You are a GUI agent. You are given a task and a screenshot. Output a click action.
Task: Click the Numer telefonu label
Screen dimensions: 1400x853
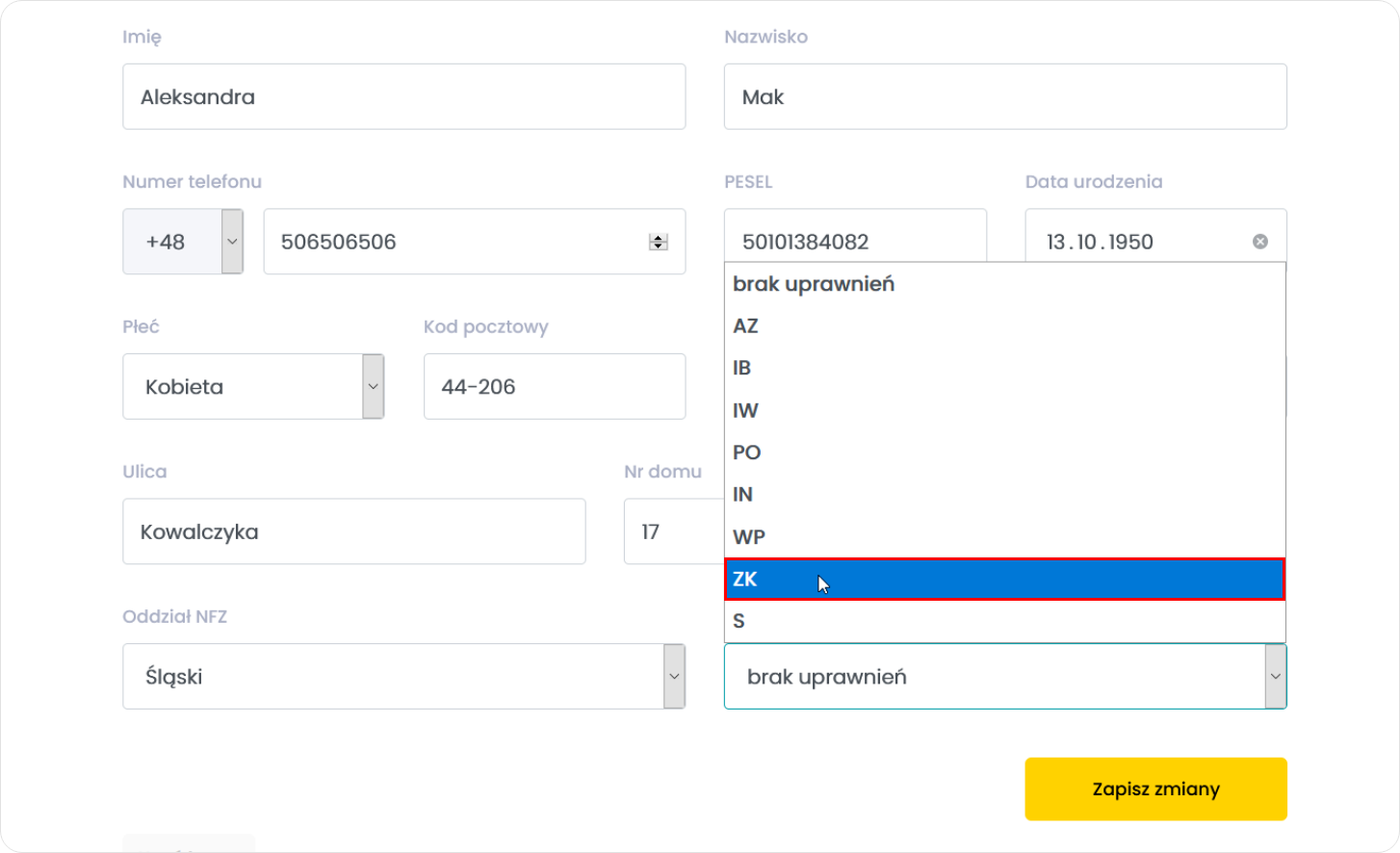192,182
